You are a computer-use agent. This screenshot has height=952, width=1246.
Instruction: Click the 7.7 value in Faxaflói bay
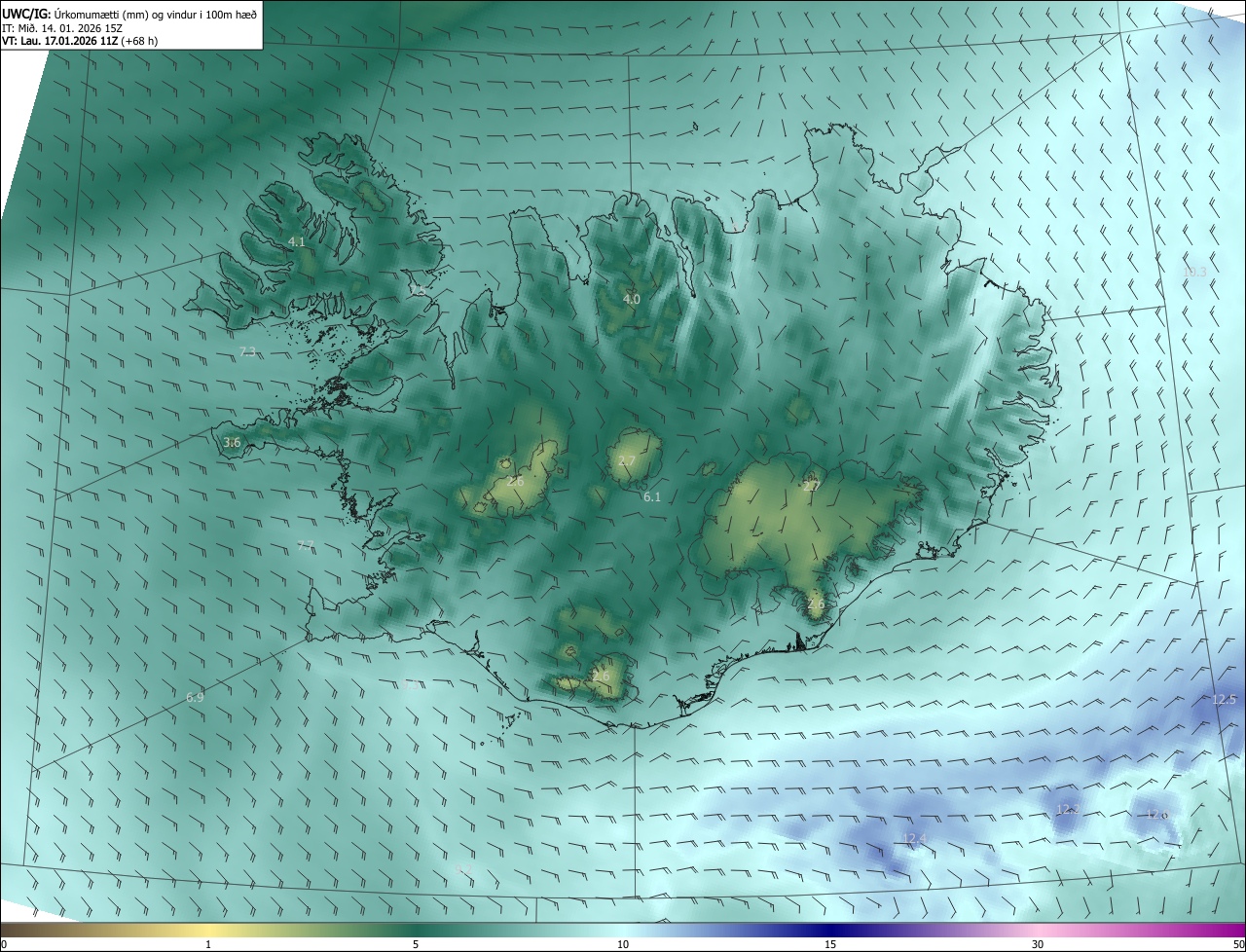306,545
